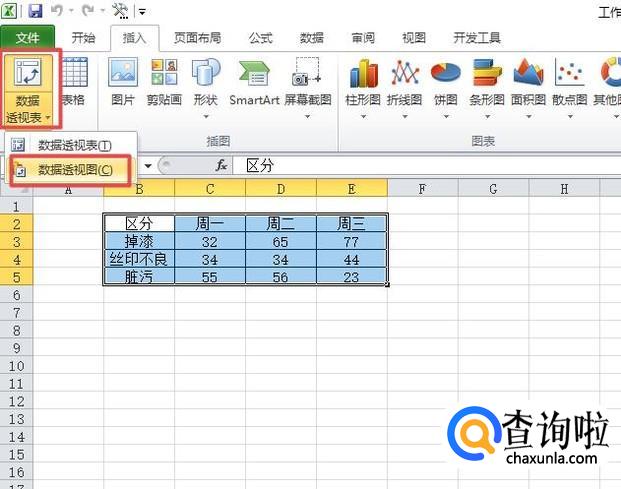This screenshot has height=489, width=621.
Task: Click the fx Insert Function button
Action: pyautogui.click(x=221, y=166)
